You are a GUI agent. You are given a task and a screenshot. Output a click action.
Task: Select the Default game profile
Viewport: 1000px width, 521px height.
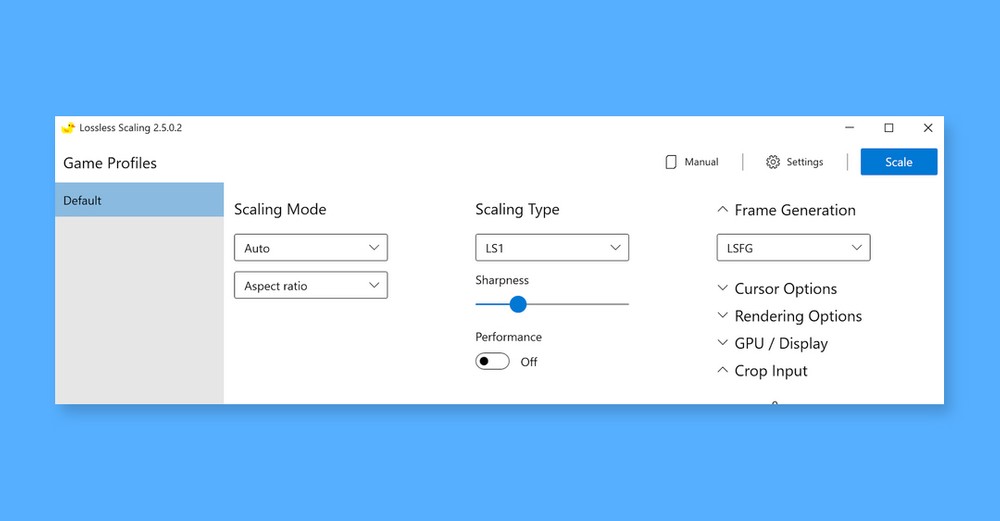(x=139, y=200)
